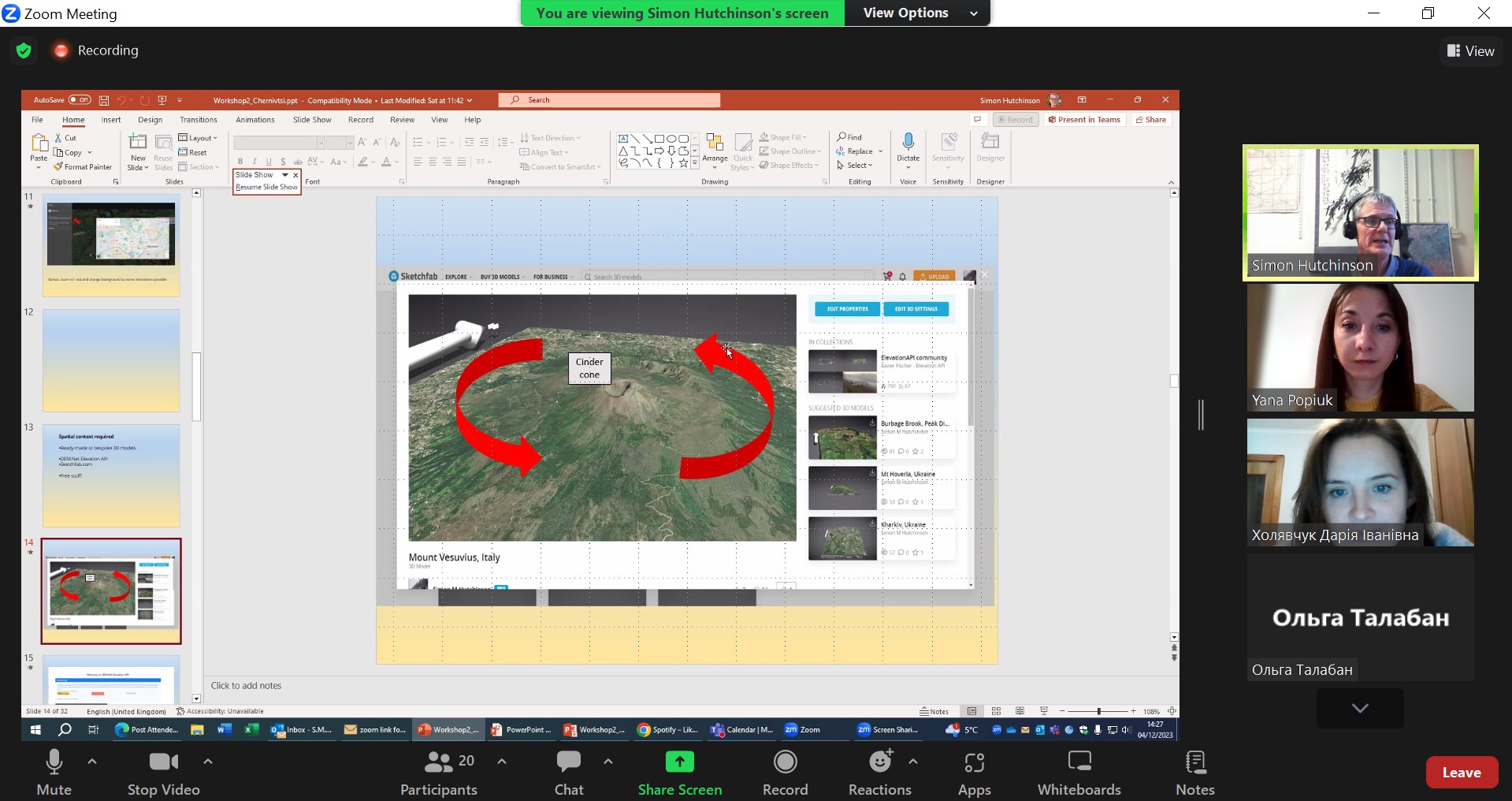Viewport: 1512px width, 801px height.
Task: Open Slide Sorter view from the status bar
Action: (996, 711)
